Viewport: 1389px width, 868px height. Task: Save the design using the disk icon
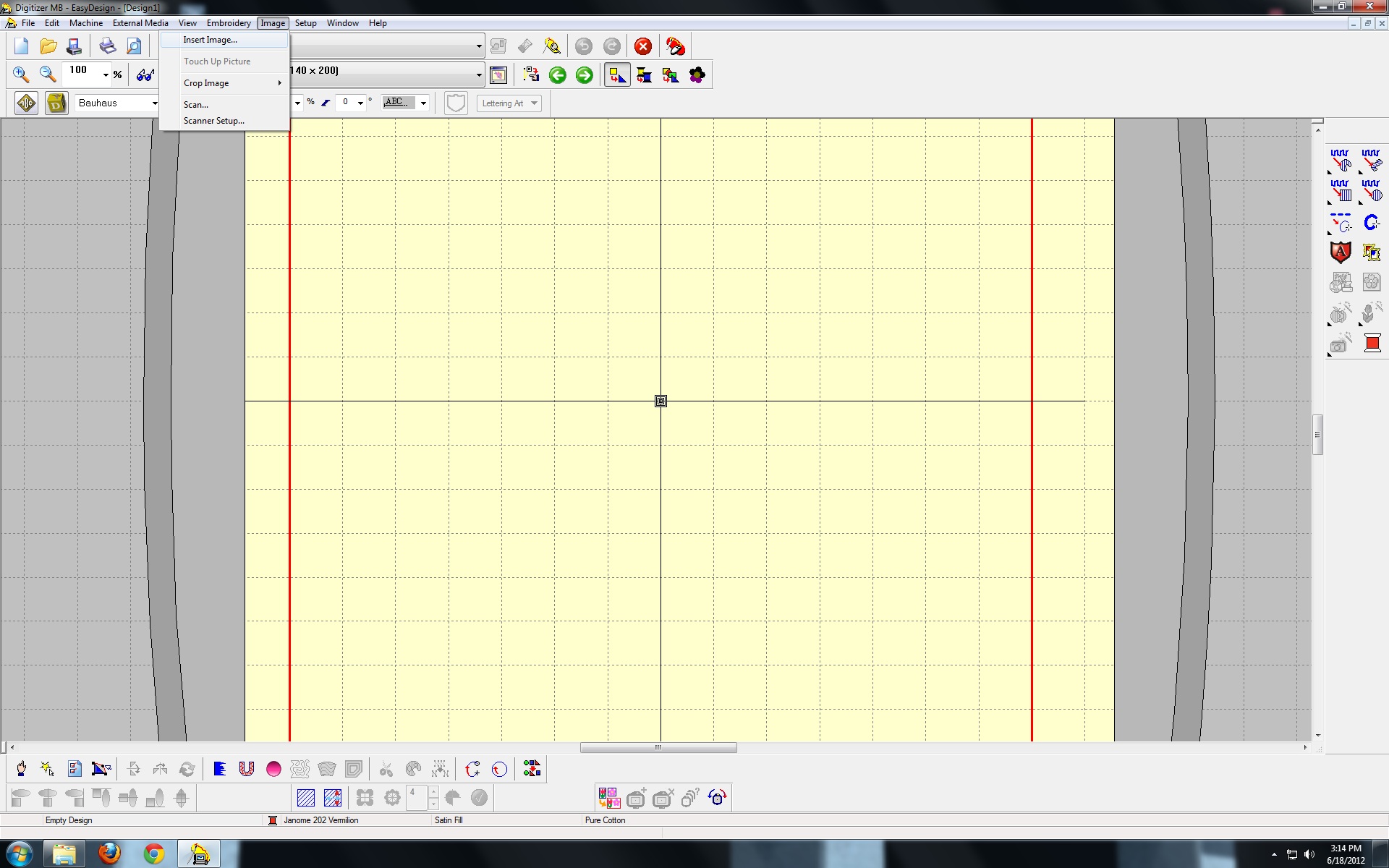[74, 47]
